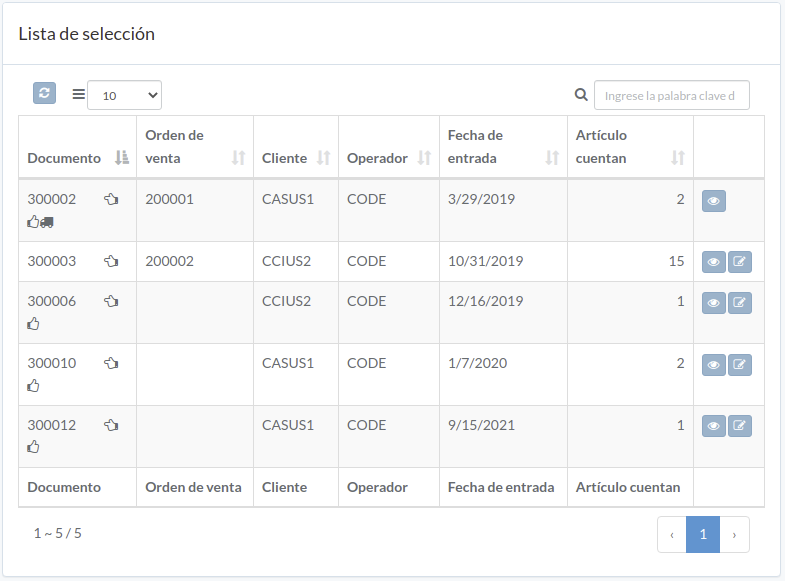The width and height of the screenshot is (785, 581).
Task: Click document number 300010
Action: [52, 363]
